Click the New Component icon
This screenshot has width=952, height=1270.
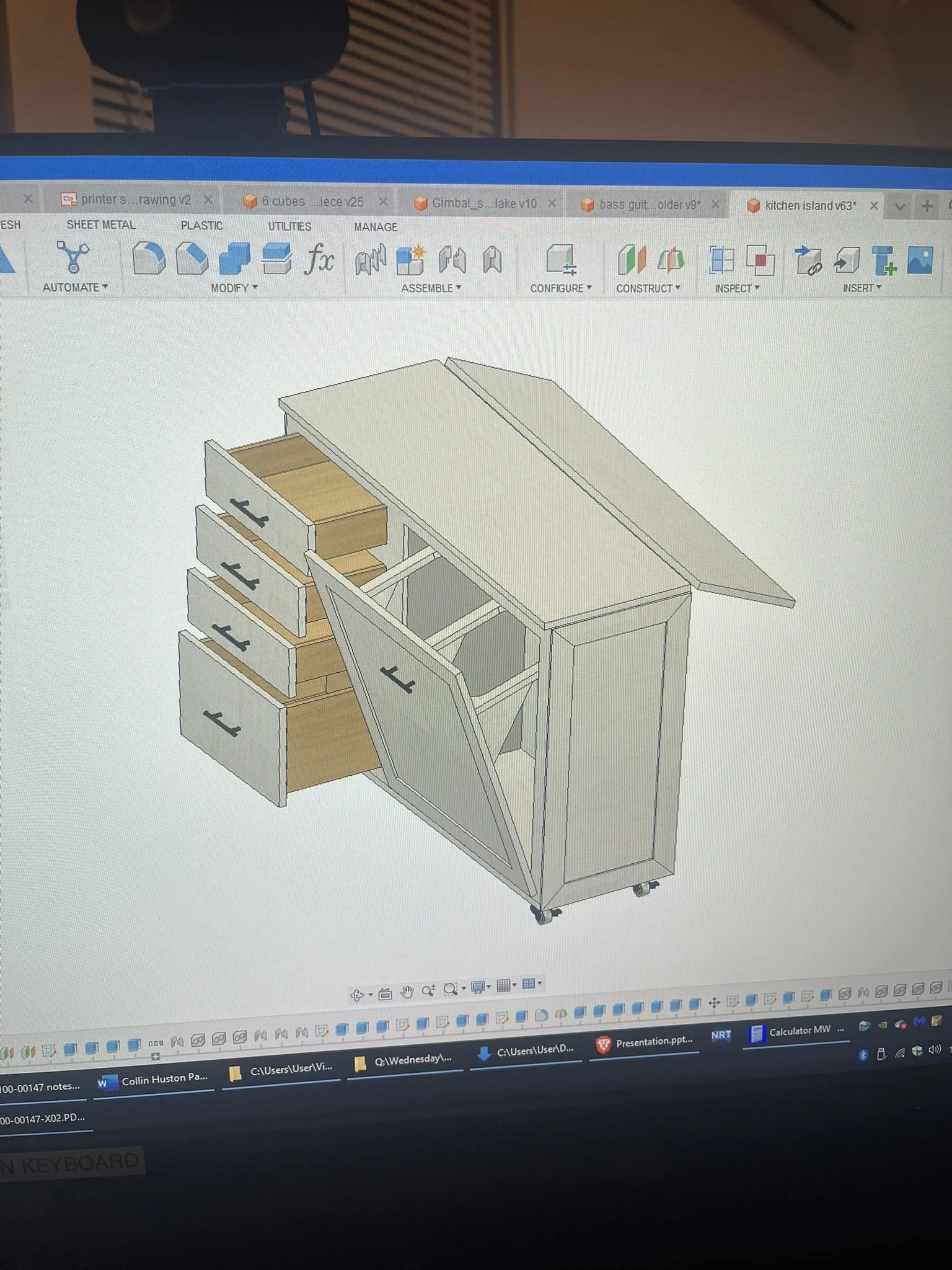(410, 259)
